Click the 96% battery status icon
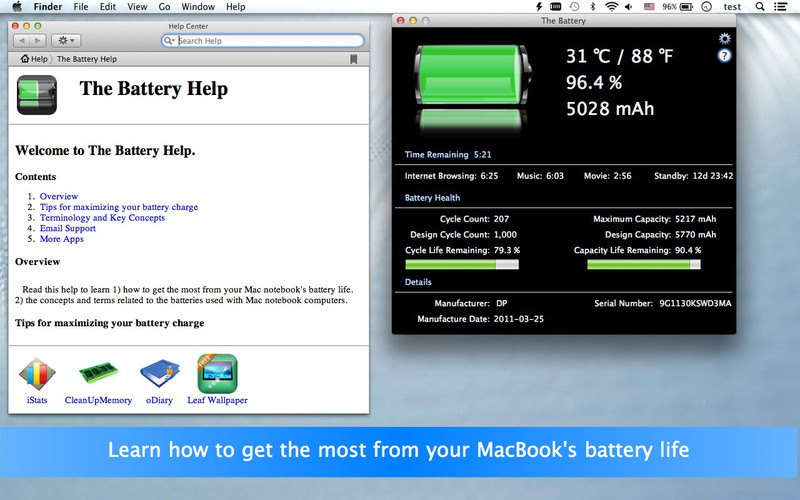This screenshot has width=800, height=500. pyautogui.click(x=678, y=7)
